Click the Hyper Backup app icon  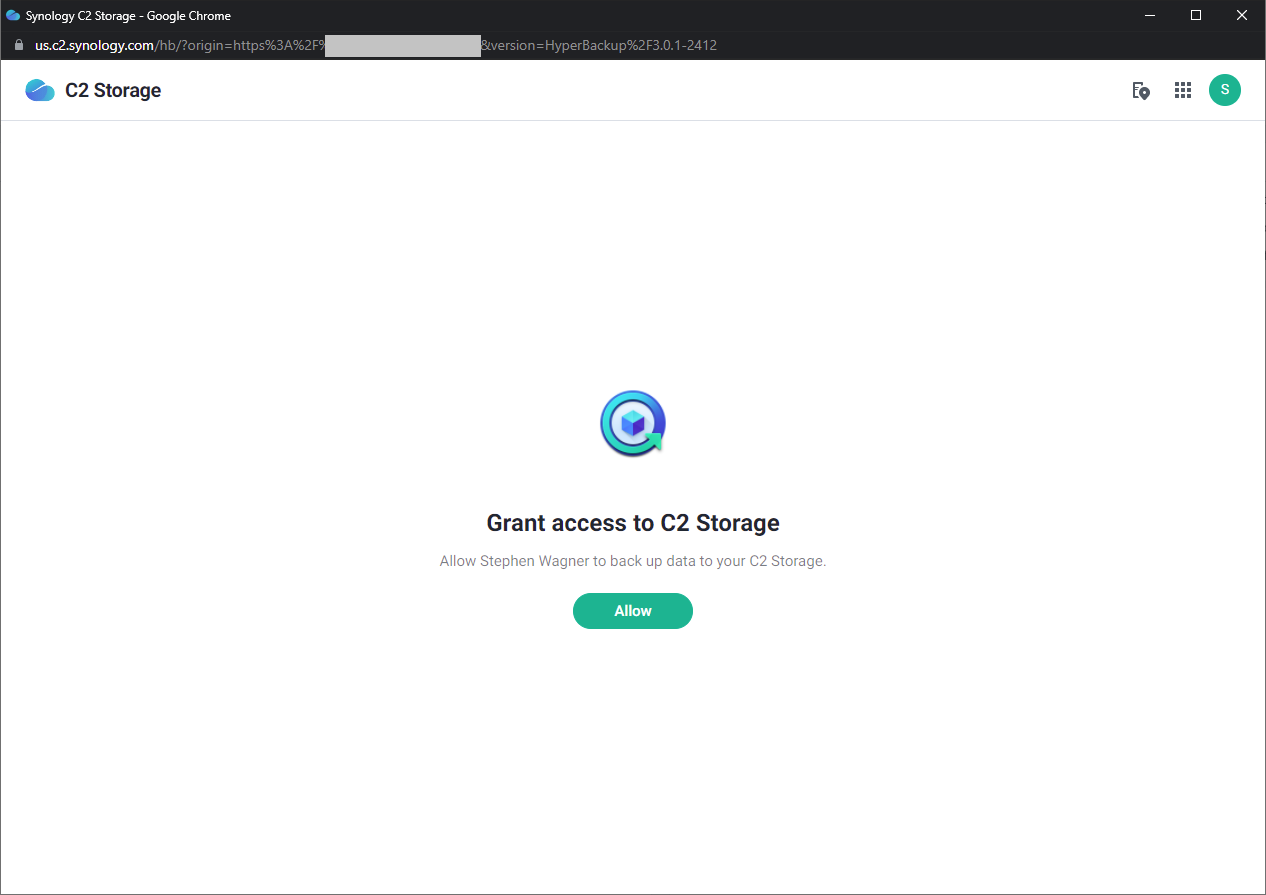pos(633,423)
